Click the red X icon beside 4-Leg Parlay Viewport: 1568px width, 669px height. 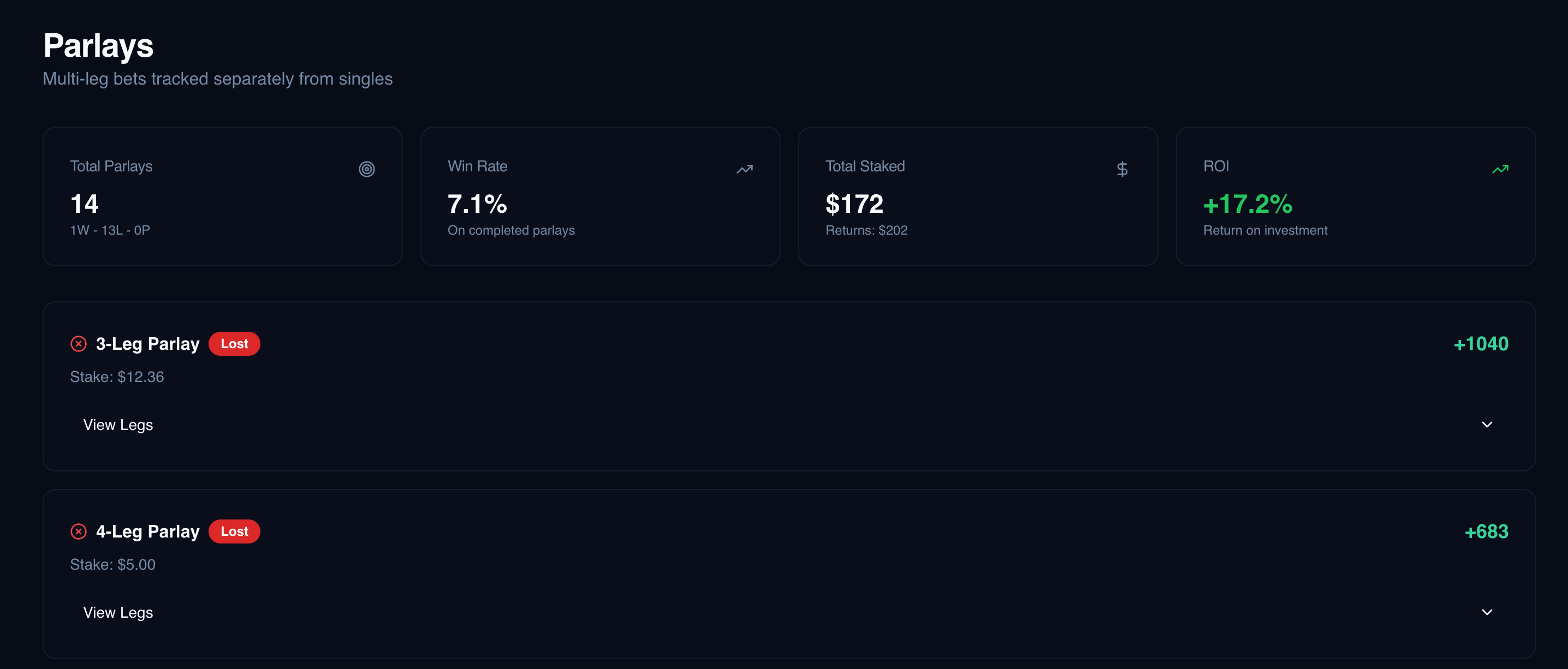(79, 531)
